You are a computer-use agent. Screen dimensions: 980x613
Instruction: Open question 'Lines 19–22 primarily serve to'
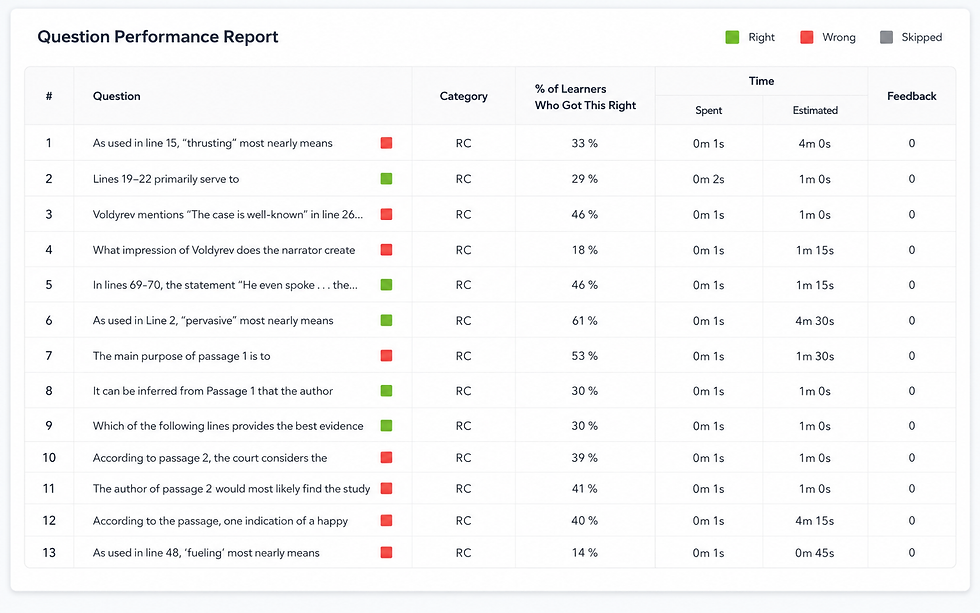[x=166, y=179]
